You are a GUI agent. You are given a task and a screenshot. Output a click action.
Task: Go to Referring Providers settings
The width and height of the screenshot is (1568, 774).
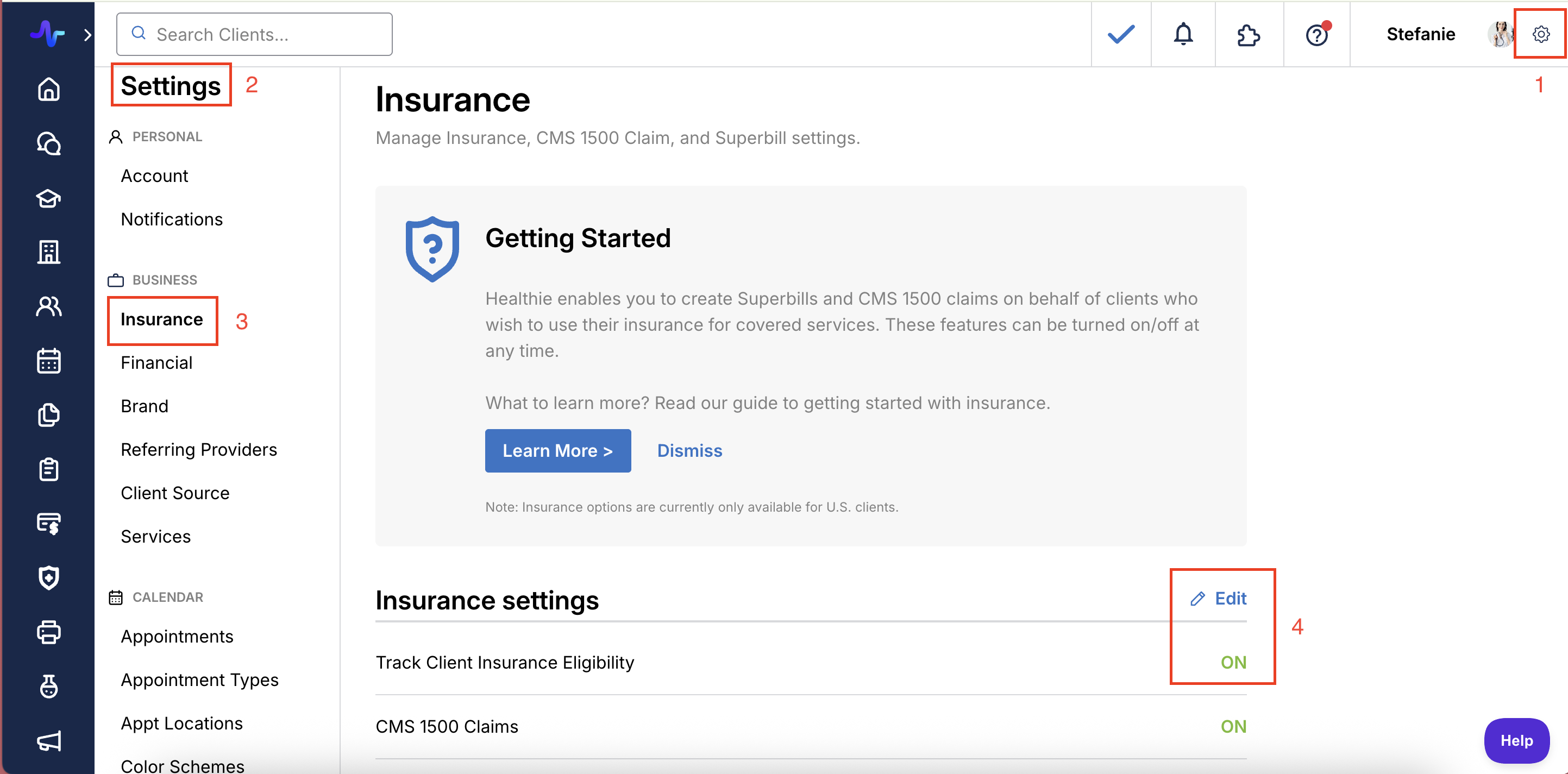[x=198, y=450]
